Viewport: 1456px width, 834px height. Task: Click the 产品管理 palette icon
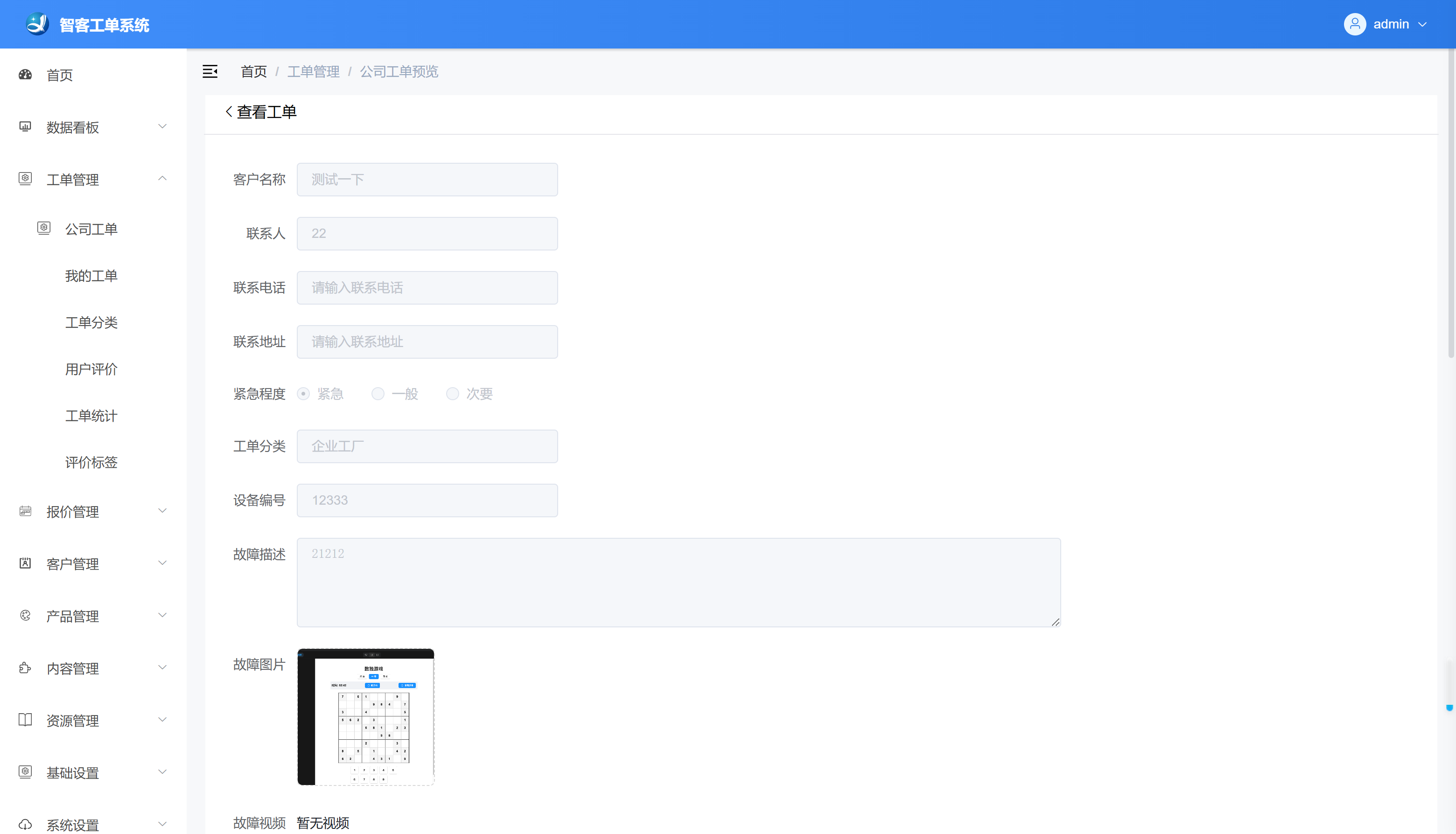point(25,615)
